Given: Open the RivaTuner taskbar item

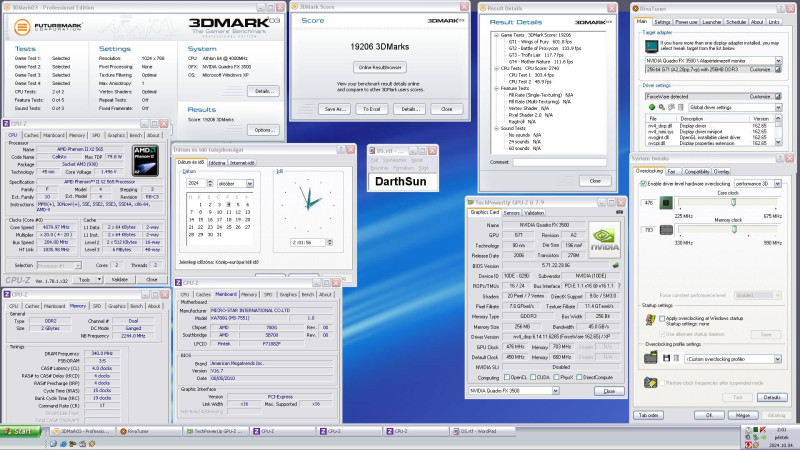Looking at the screenshot, I should pos(149,431).
